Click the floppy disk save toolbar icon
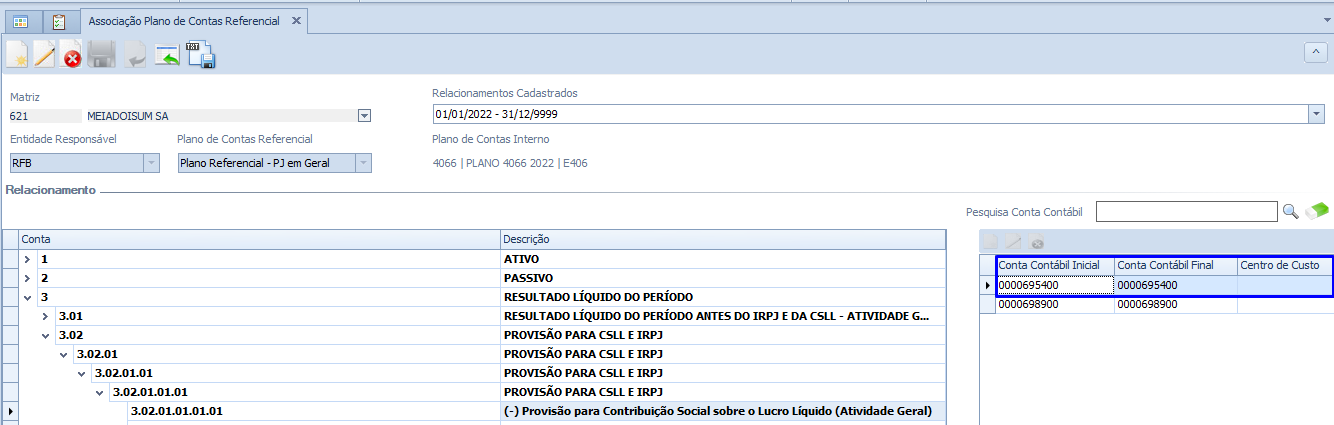Viewport: 1334px width, 425px height. (102, 55)
